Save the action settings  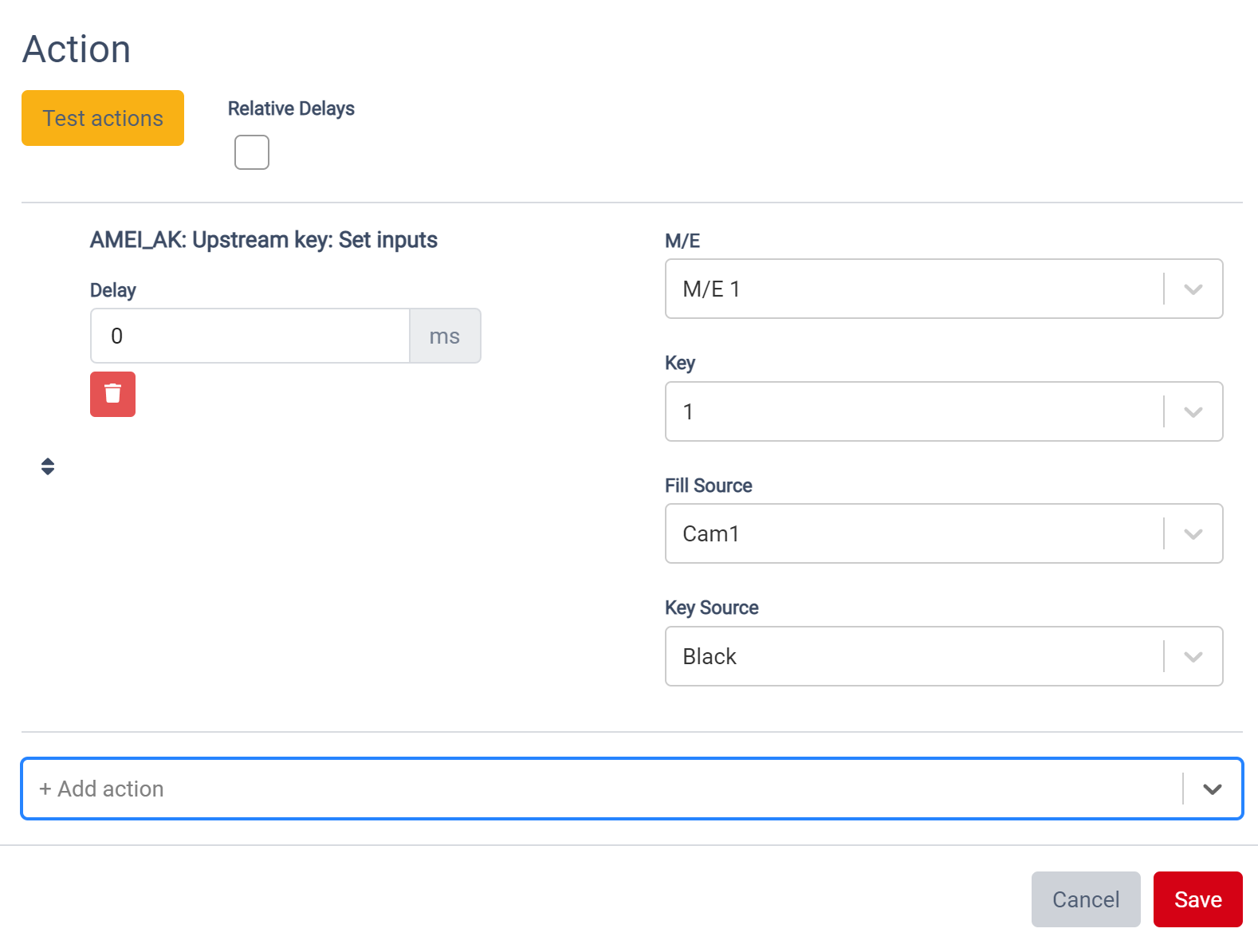pos(1197,899)
